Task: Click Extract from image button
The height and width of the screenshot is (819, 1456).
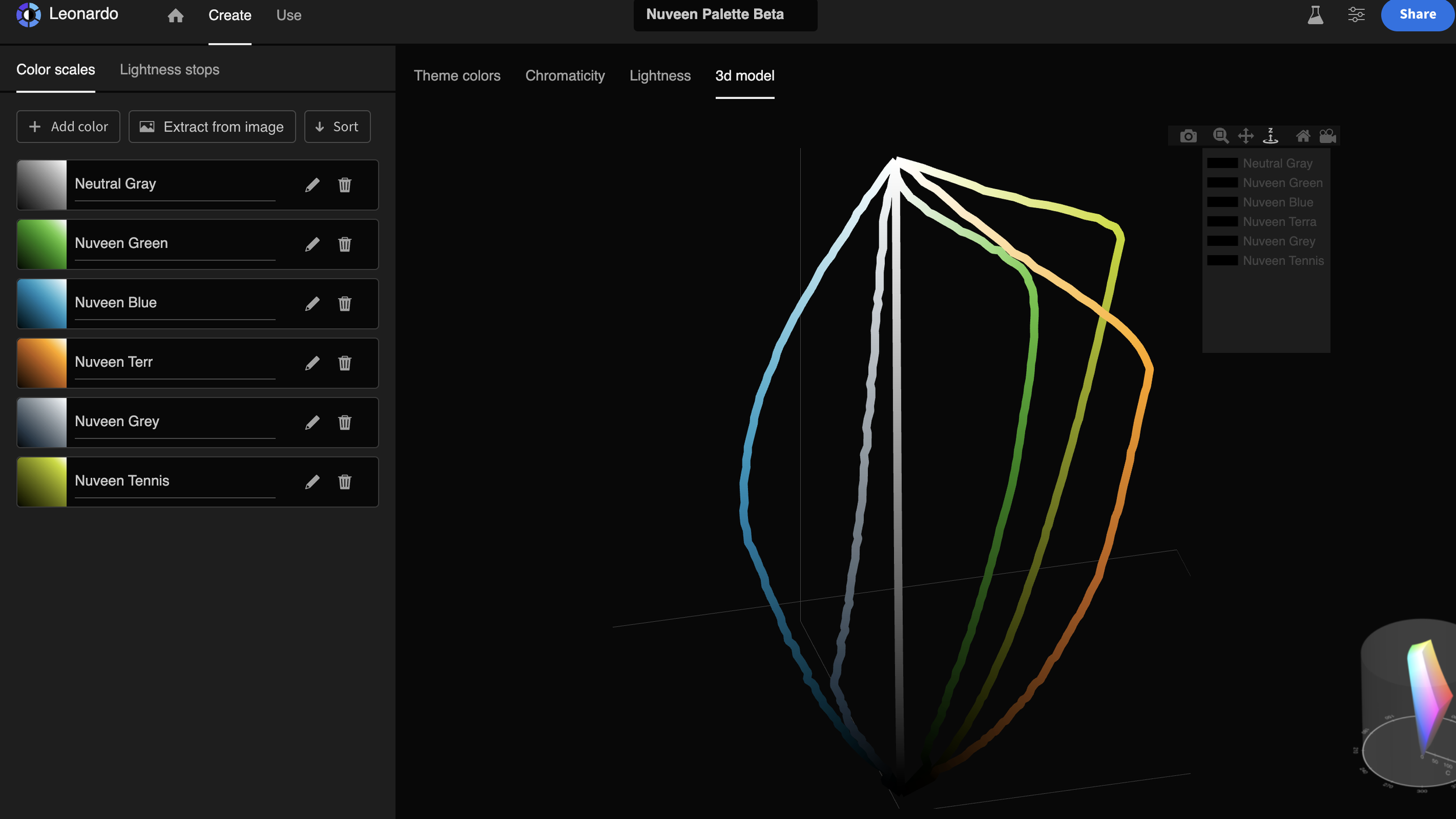Action: pyautogui.click(x=212, y=126)
